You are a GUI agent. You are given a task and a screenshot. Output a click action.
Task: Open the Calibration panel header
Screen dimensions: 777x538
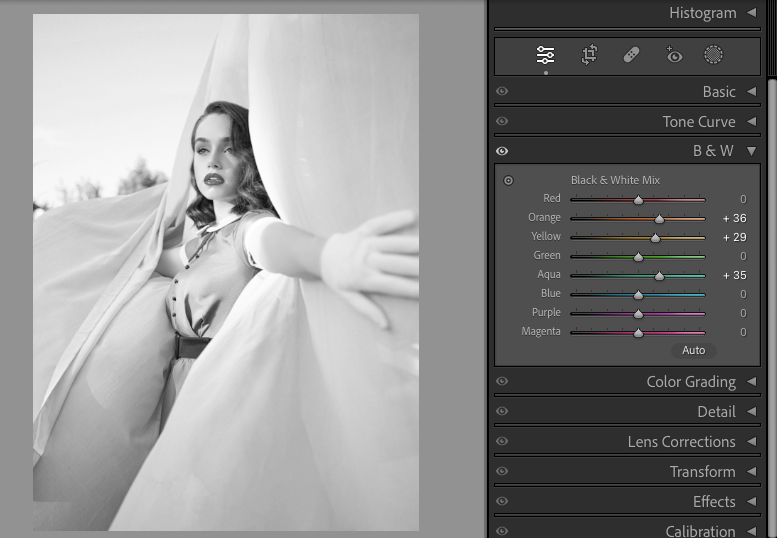pyautogui.click(x=700, y=531)
